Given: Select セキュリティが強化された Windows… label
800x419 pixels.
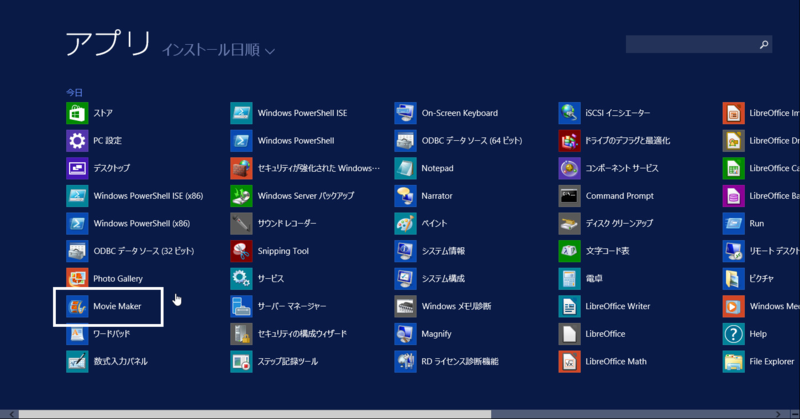Looking at the screenshot, I should coord(318,168).
